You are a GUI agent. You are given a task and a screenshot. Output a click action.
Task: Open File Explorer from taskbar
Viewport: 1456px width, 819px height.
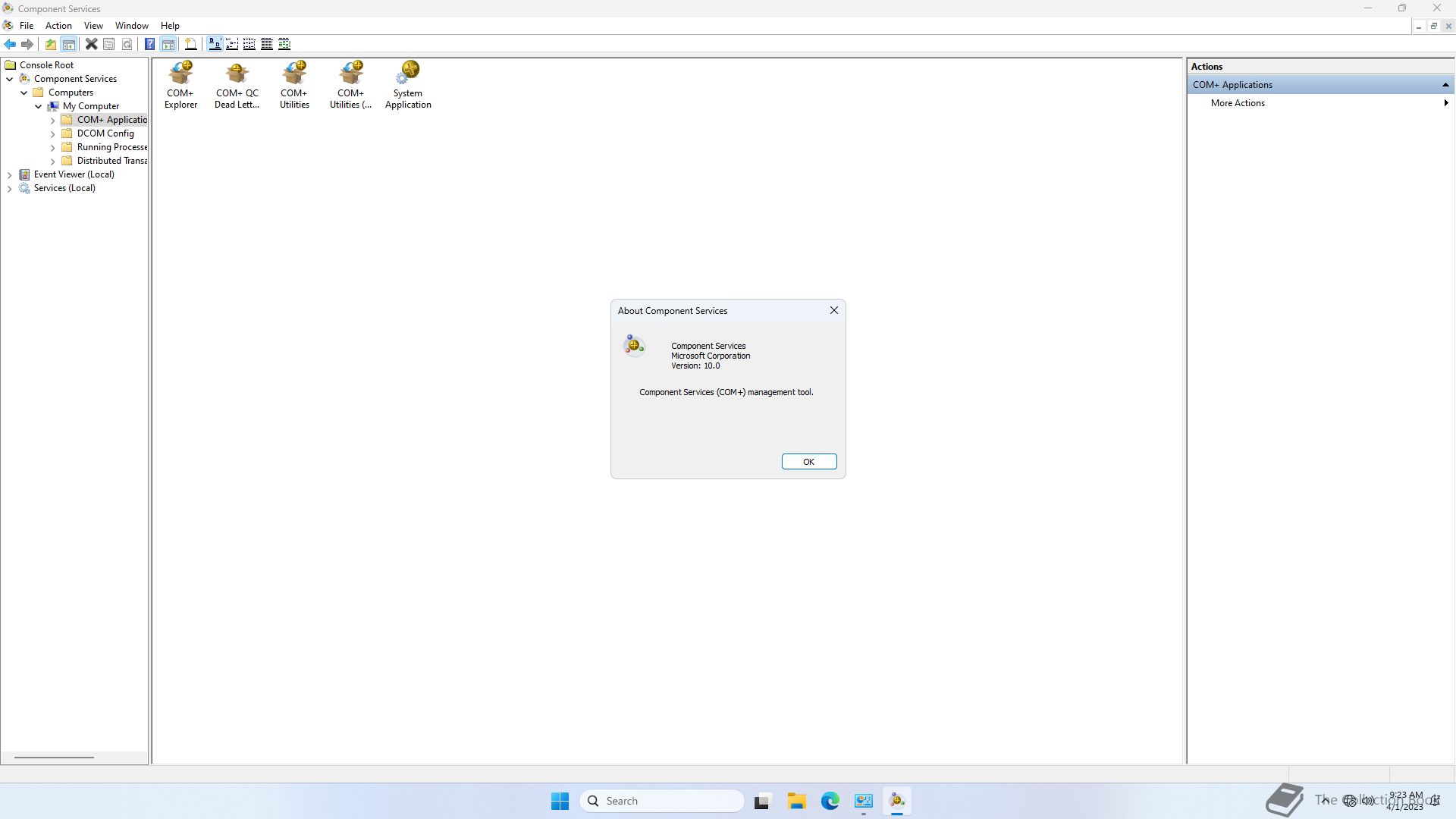[796, 801]
